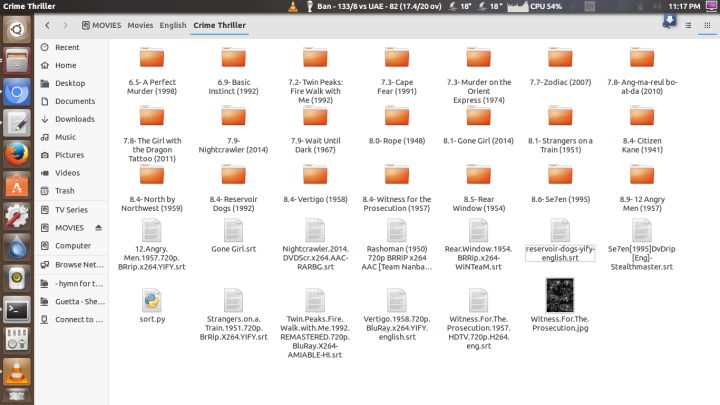Switch to grid icon view
Viewport: 720px width, 405px height.
tap(707, 24)
